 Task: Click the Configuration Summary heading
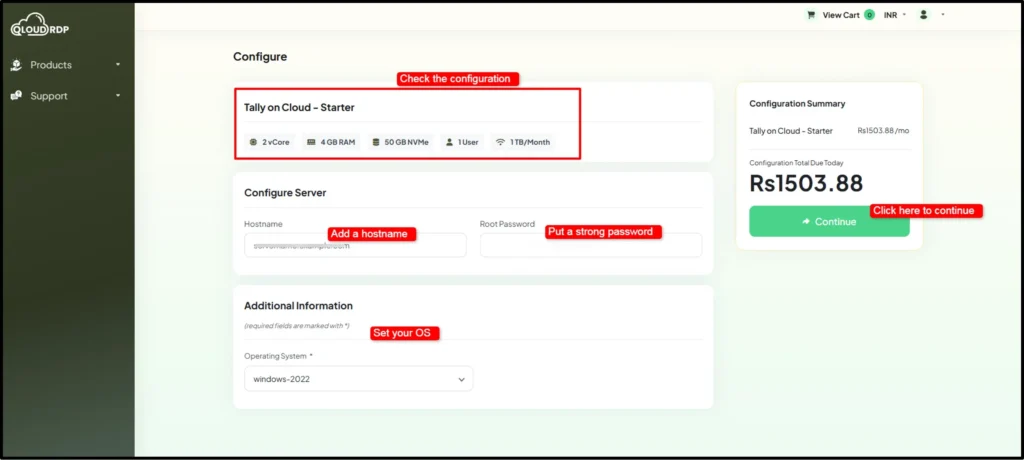[797, 103]
